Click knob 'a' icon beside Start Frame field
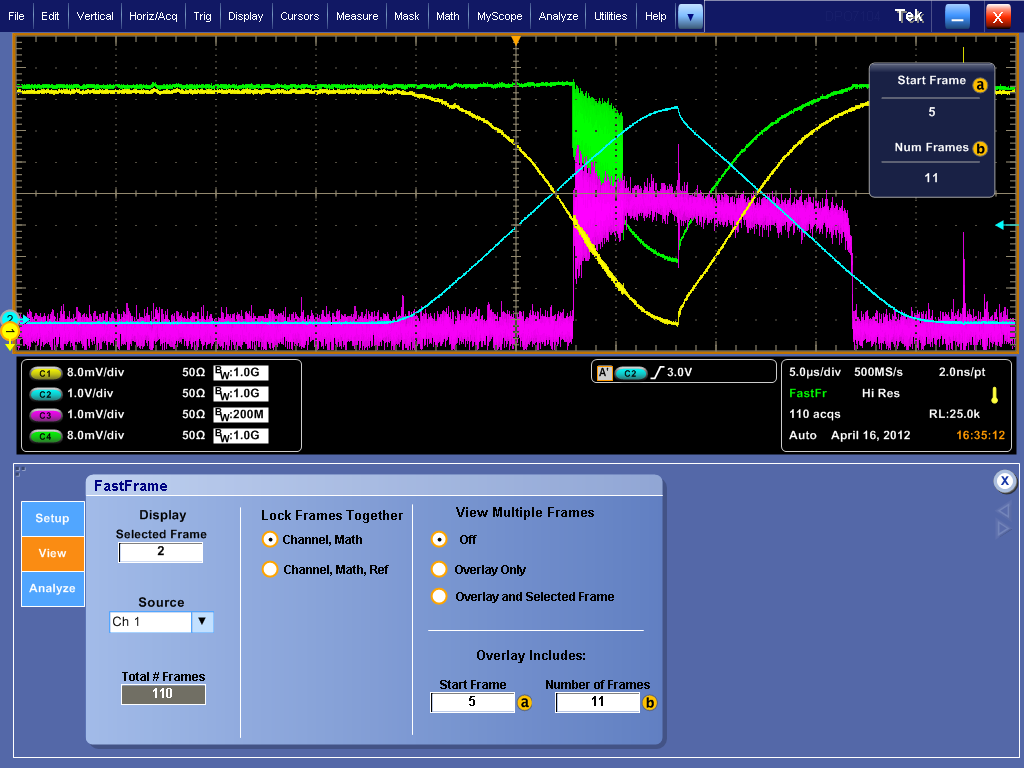Viewport: 1024px width, 768px height. pyautogui.click(x=525, y=703)
